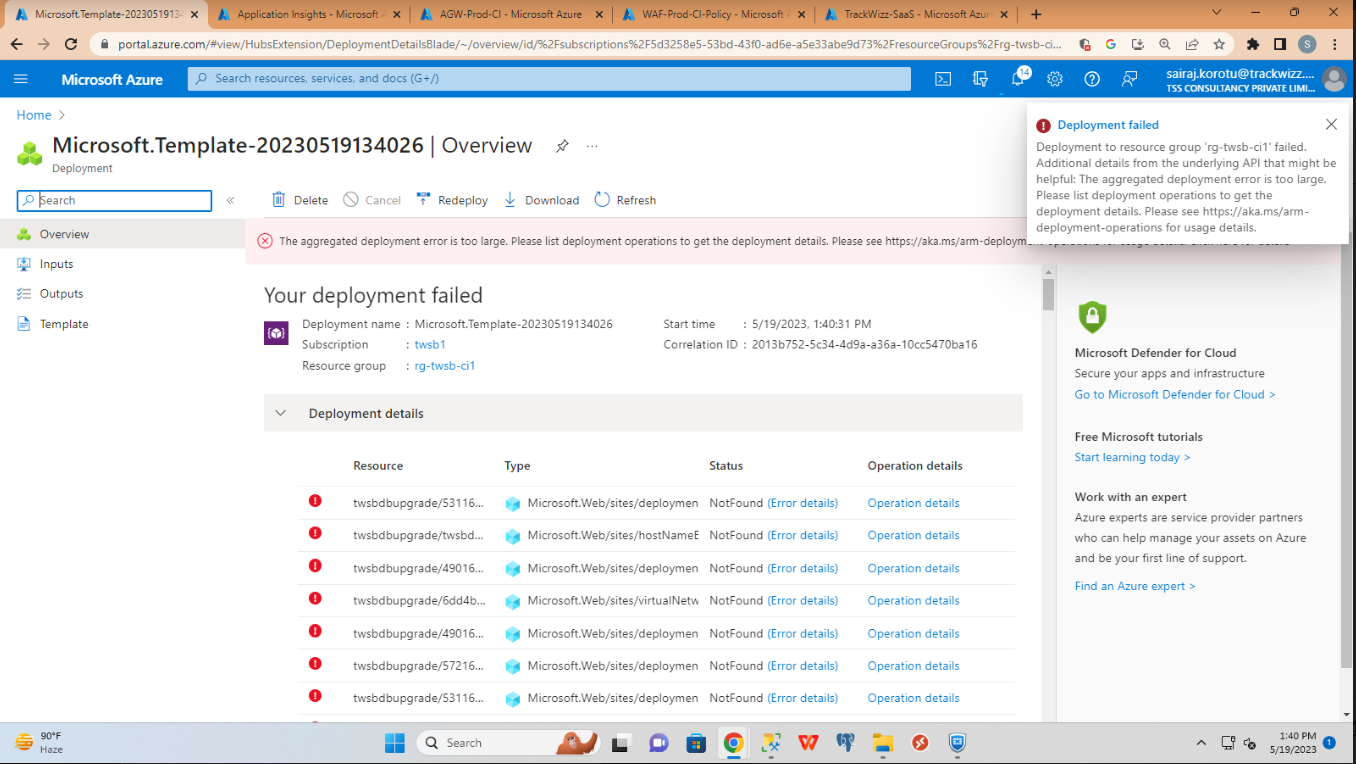Click Start learning today link
The image size is (1356, 764).
pos(1132,457)
